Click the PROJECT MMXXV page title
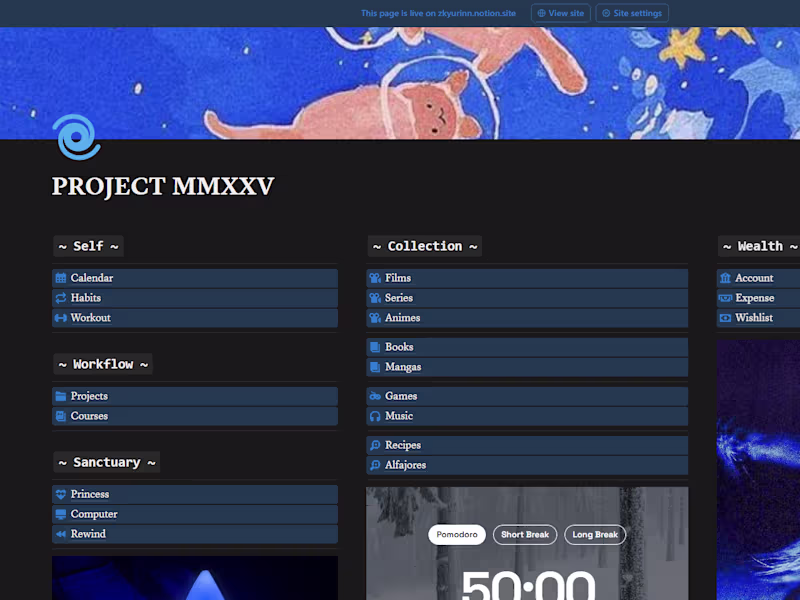Image resolution: width=800 pixels, height=600 pixels. pos(163,186)
